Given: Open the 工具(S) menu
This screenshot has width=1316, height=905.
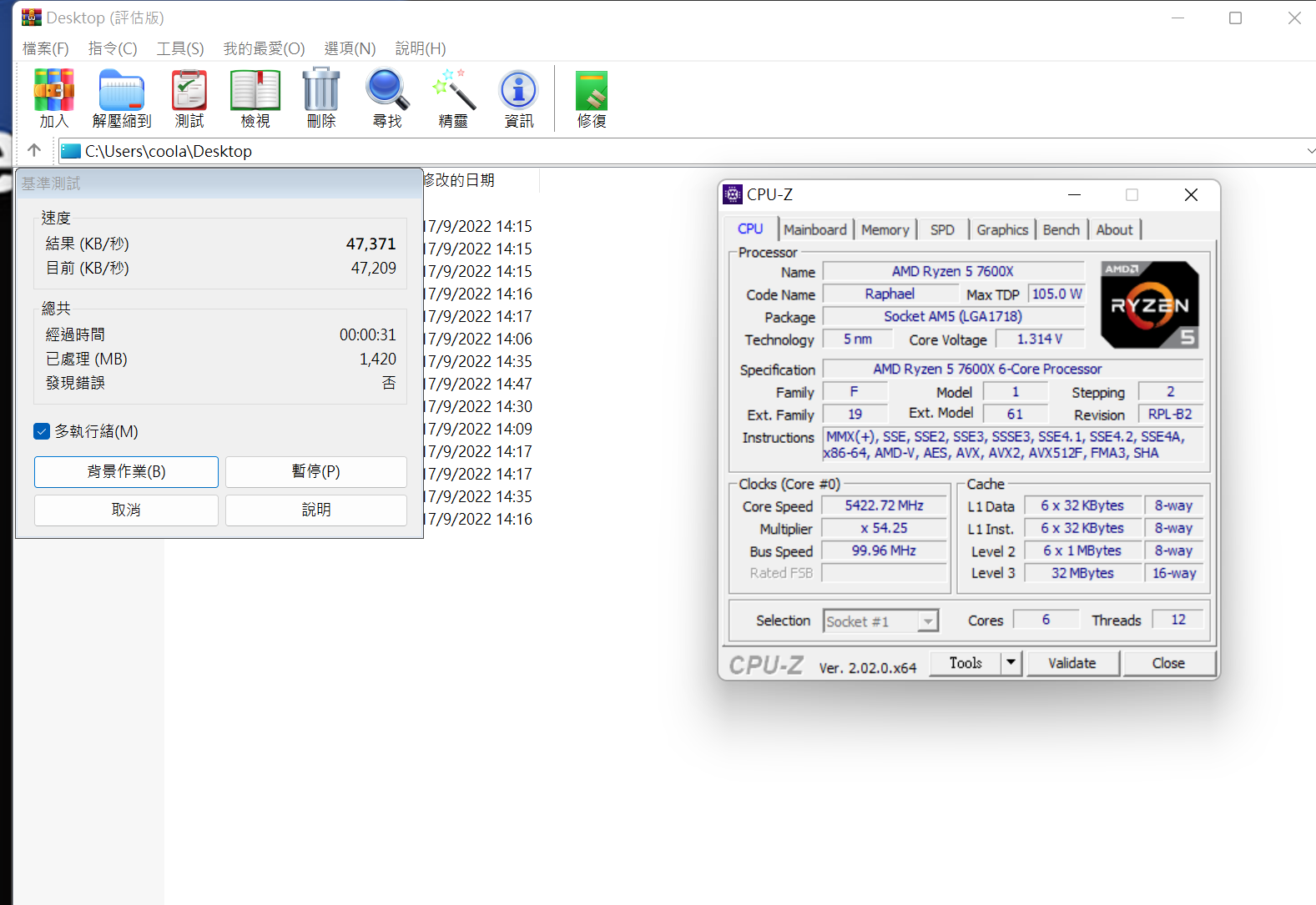Looking at the screenshot, I should (180, 48).
